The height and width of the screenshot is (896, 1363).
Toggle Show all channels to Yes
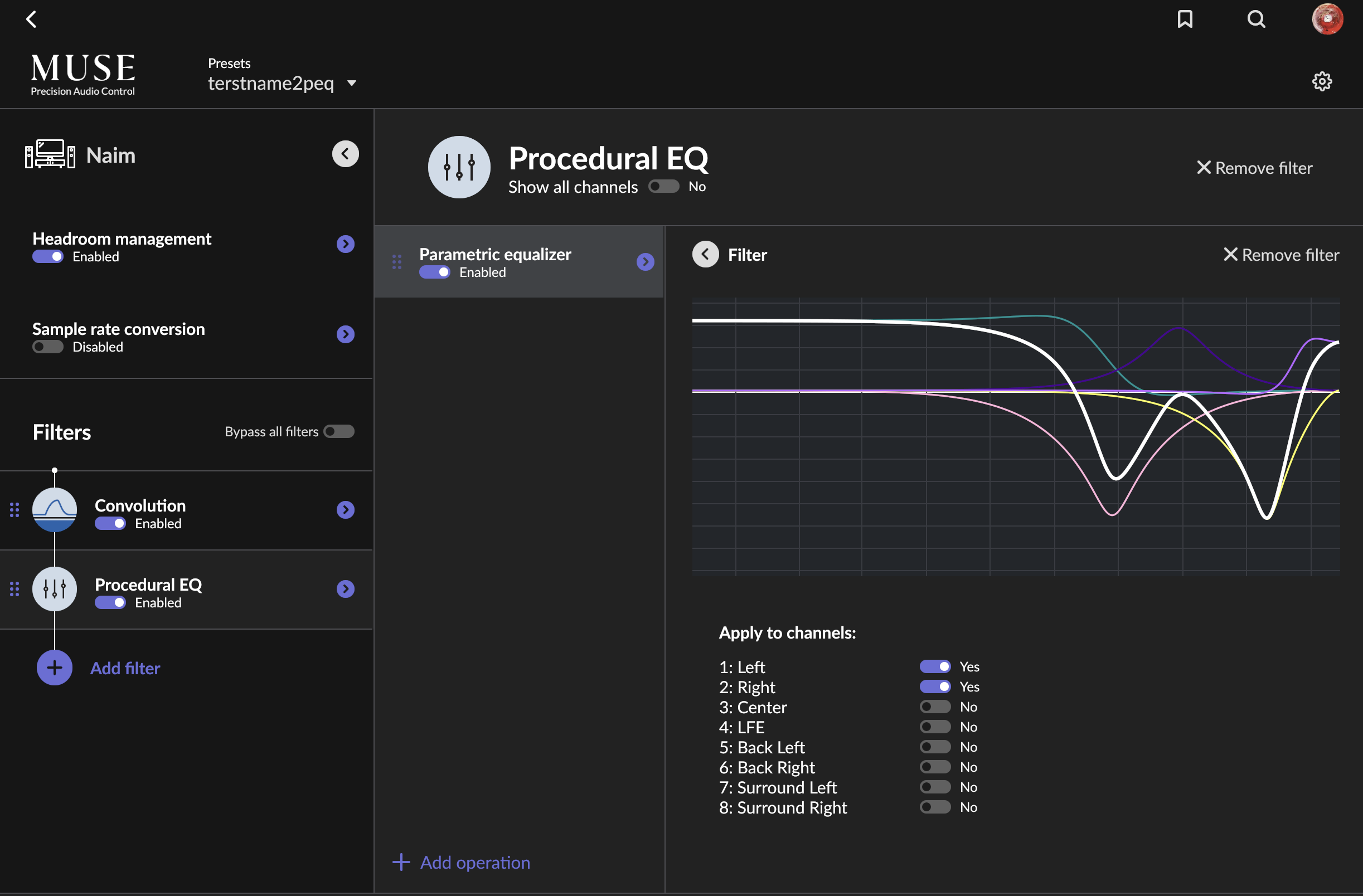point(663,186)
